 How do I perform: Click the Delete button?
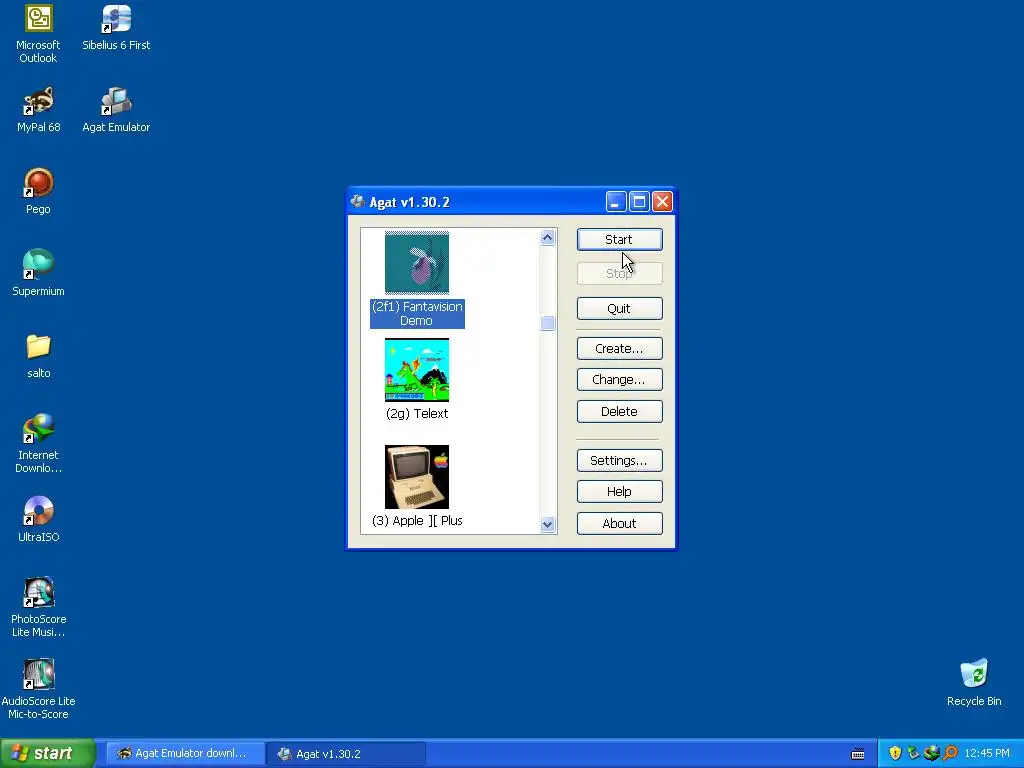(x=619, y=411)
